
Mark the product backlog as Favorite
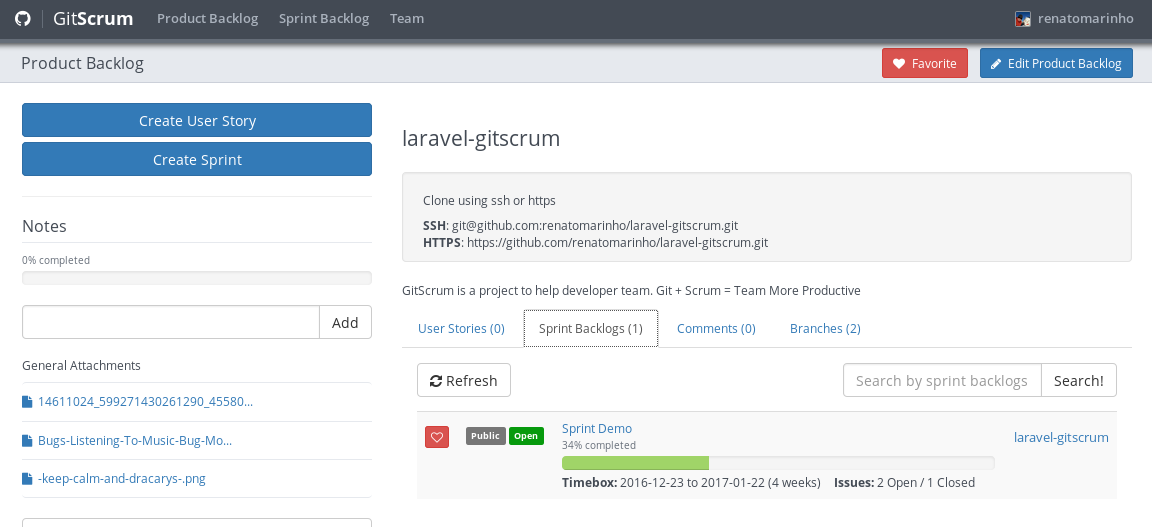pyautogui.click(x=925, y=63)
